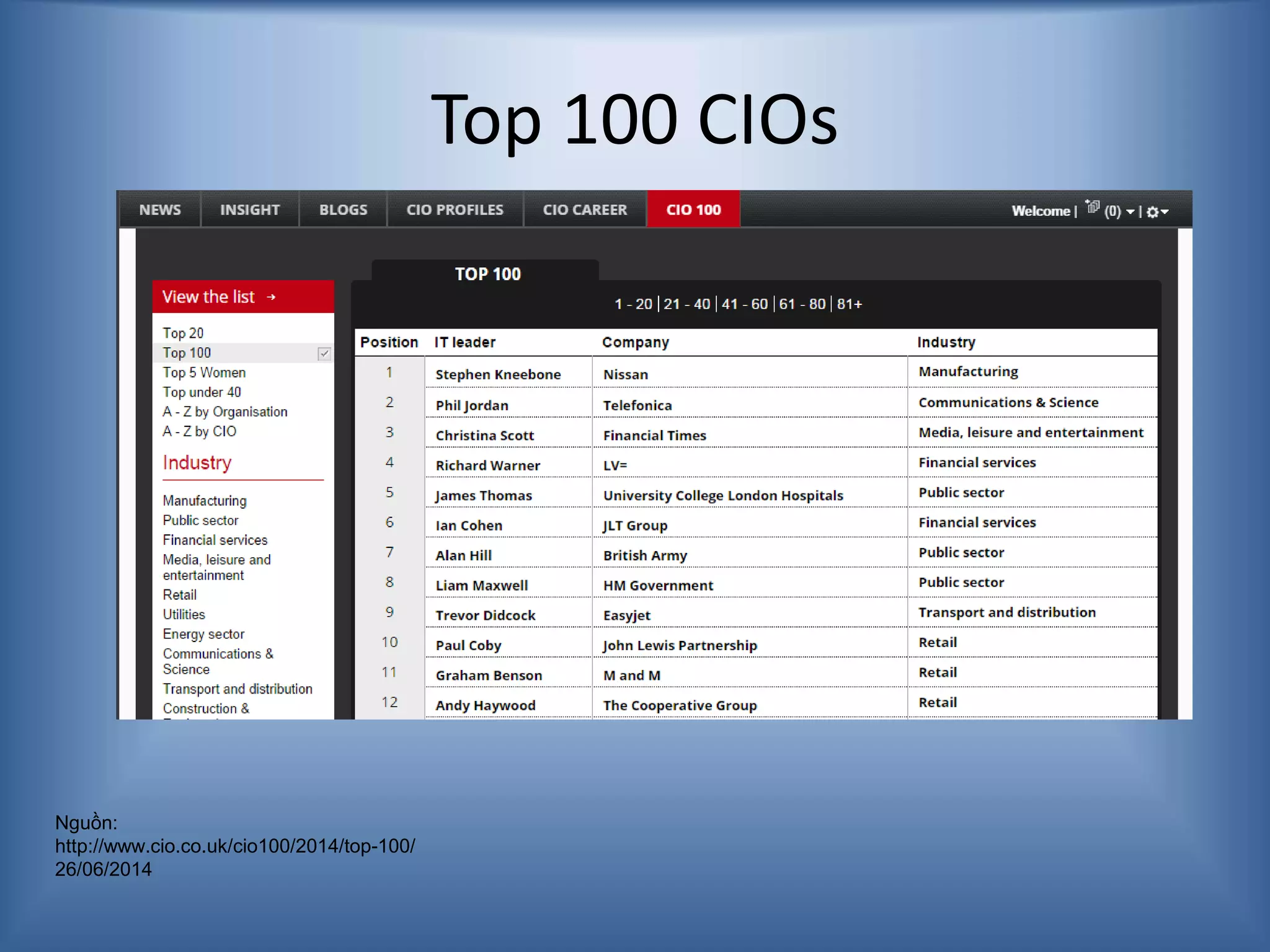This screenshot has height=952, width=1270.
Task: Open the Top 20 list
Action: [x=183, y=333]
